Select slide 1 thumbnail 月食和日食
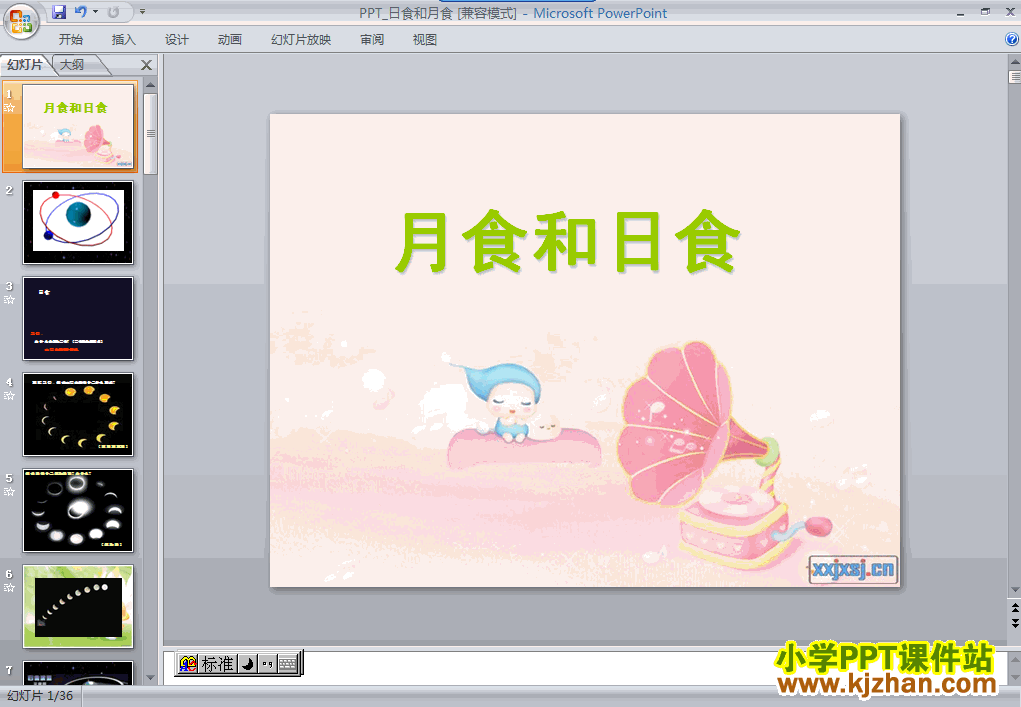The height and width of the screenshot is (707, 1021). pos(78,126)
